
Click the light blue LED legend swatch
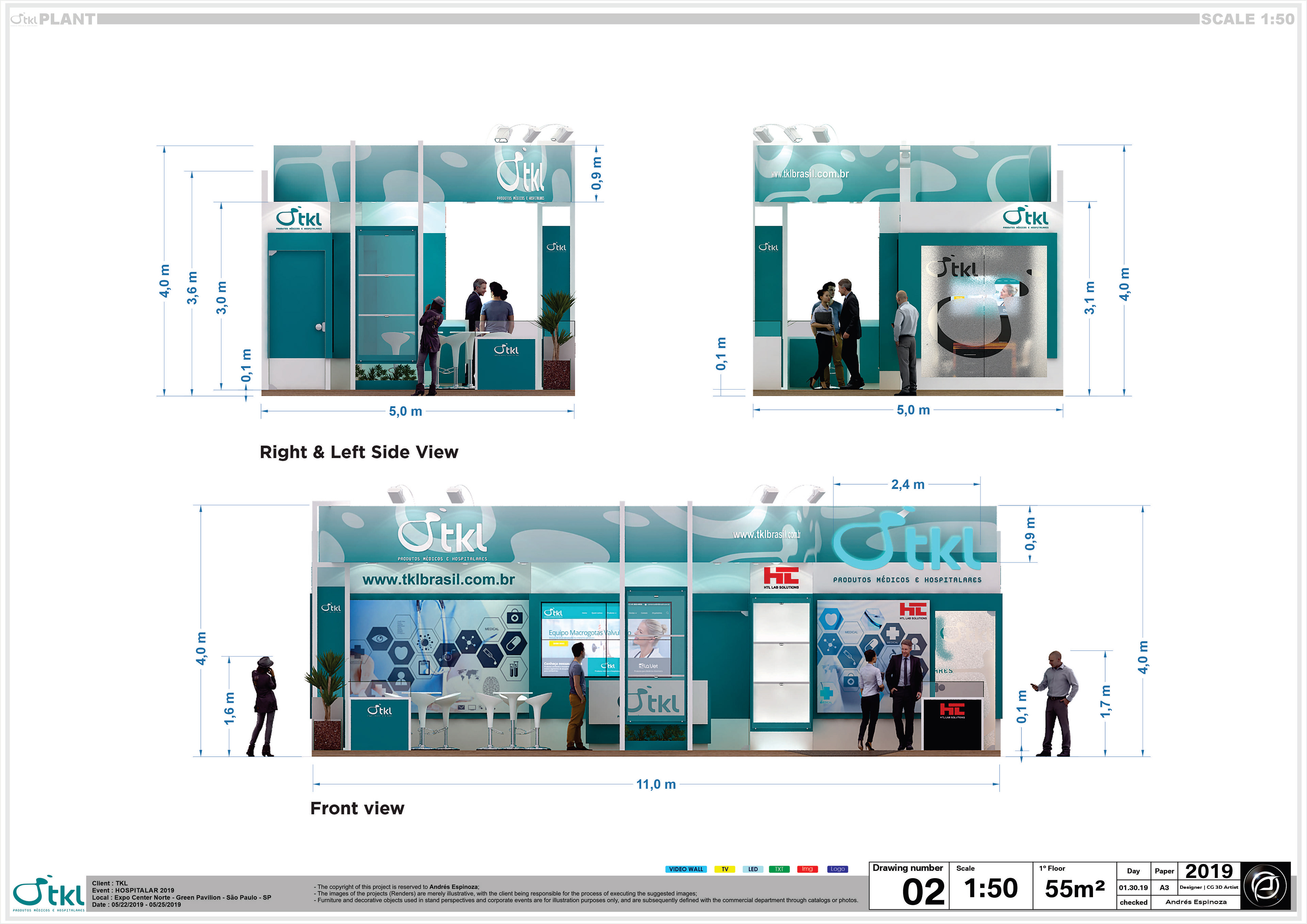point(753,869)
